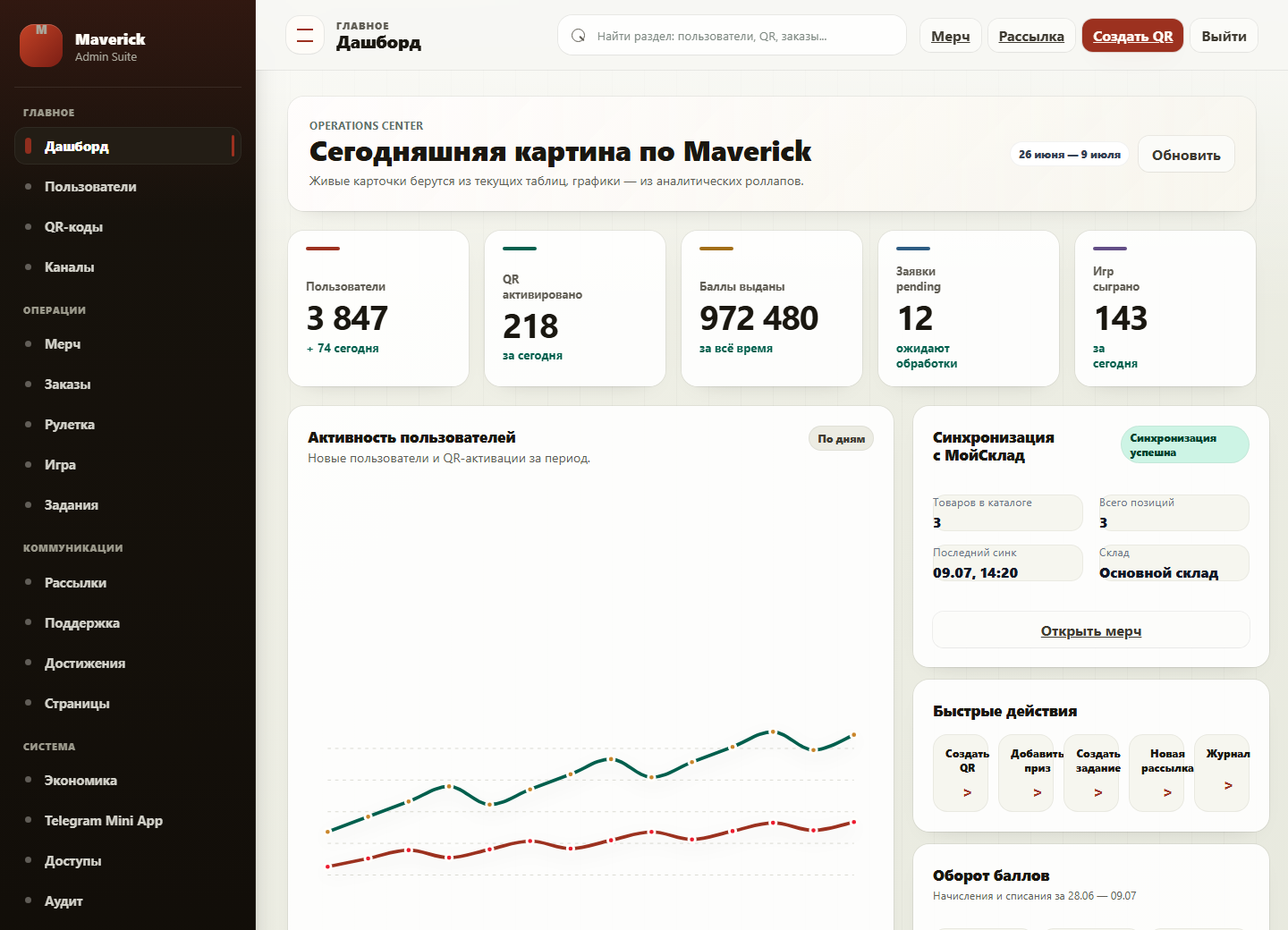1288x930 pixels.
Task: Click the Создать QR quick action tile
Action: click(961, 773)
